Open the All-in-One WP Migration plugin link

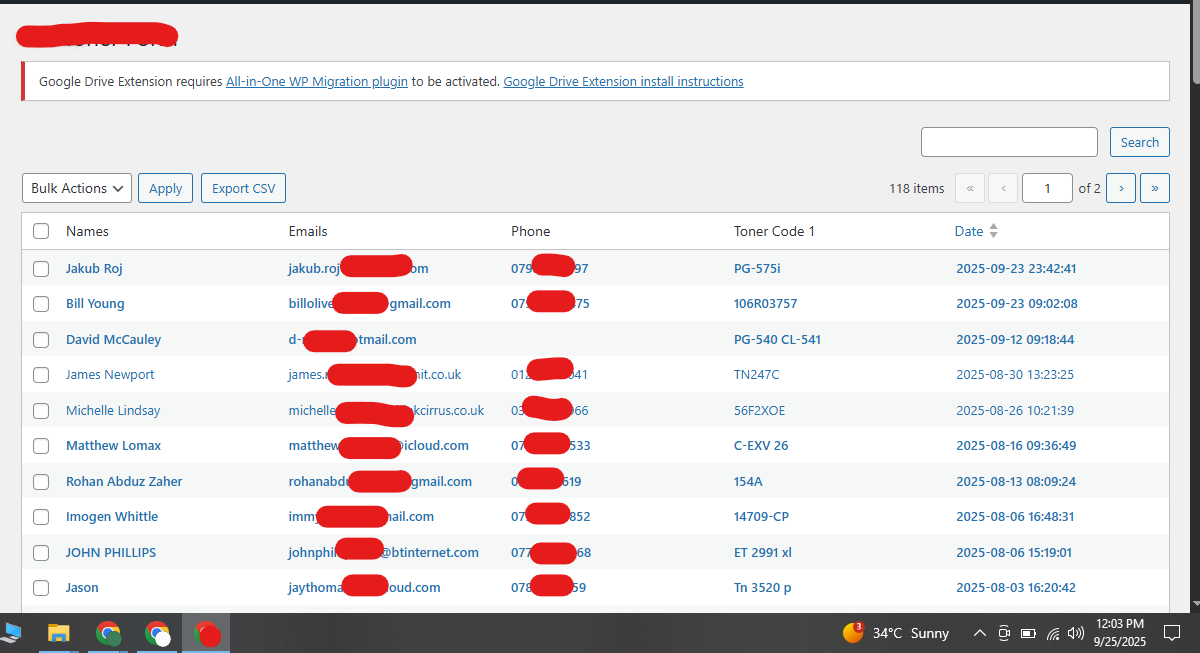point(316,82)
